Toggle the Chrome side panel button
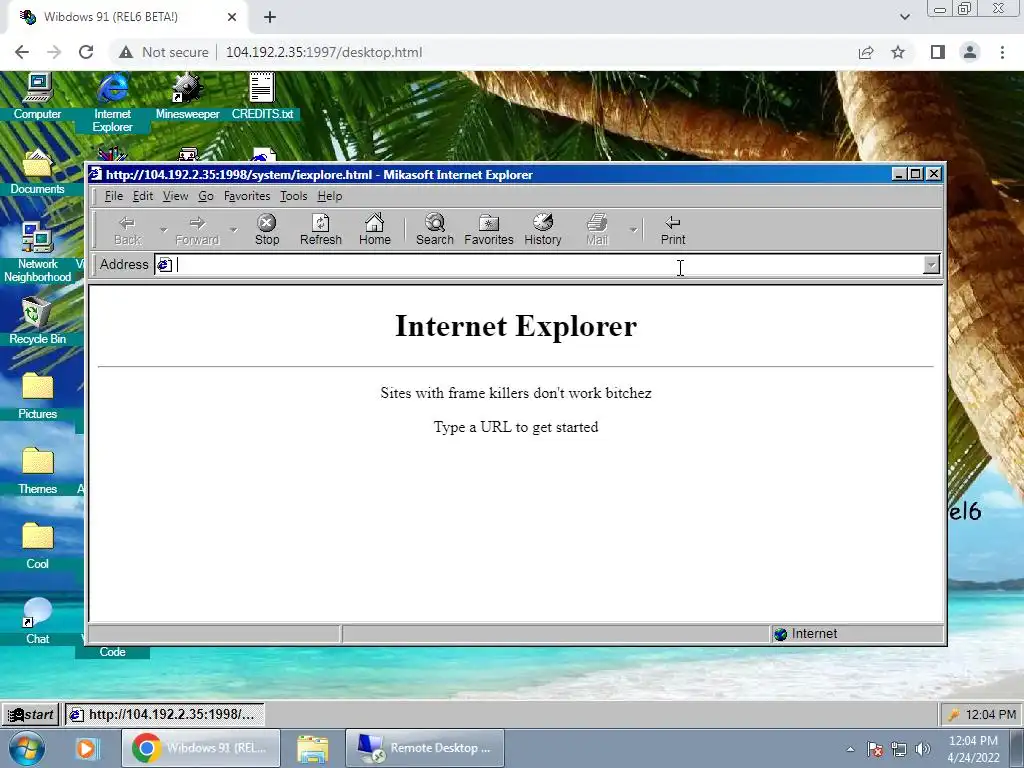This screenshot has width=1024, height=768. (x=938, y=52)
